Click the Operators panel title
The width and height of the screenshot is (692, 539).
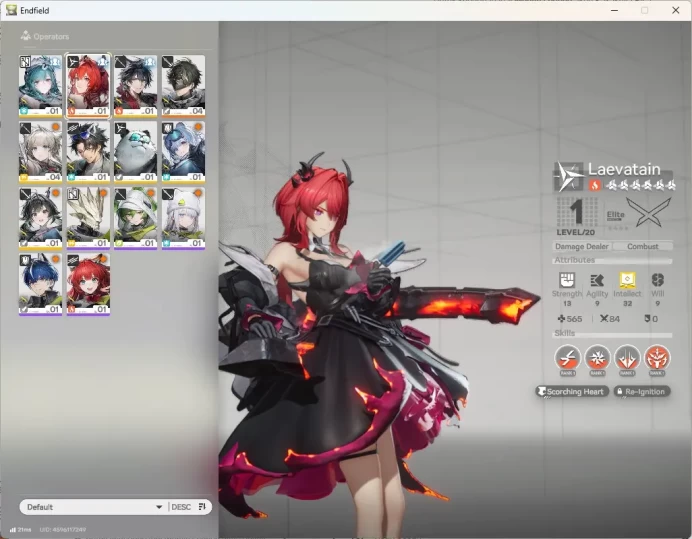pyautogui.click(x=51, y=36)
